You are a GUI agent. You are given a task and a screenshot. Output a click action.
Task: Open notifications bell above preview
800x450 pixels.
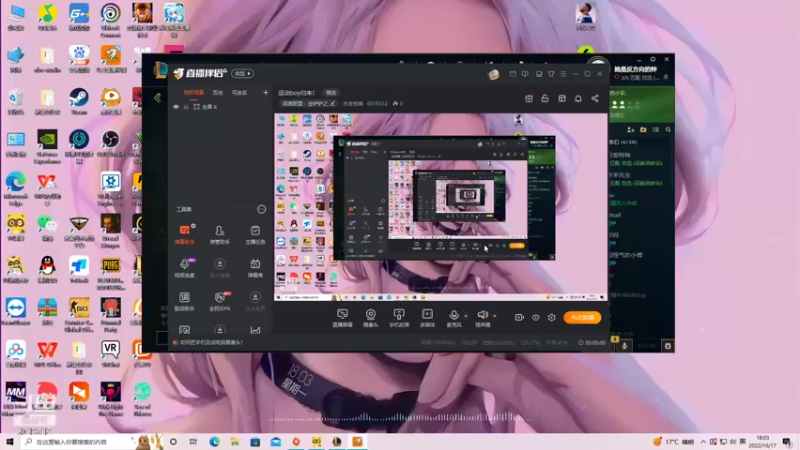coord(578,98)
